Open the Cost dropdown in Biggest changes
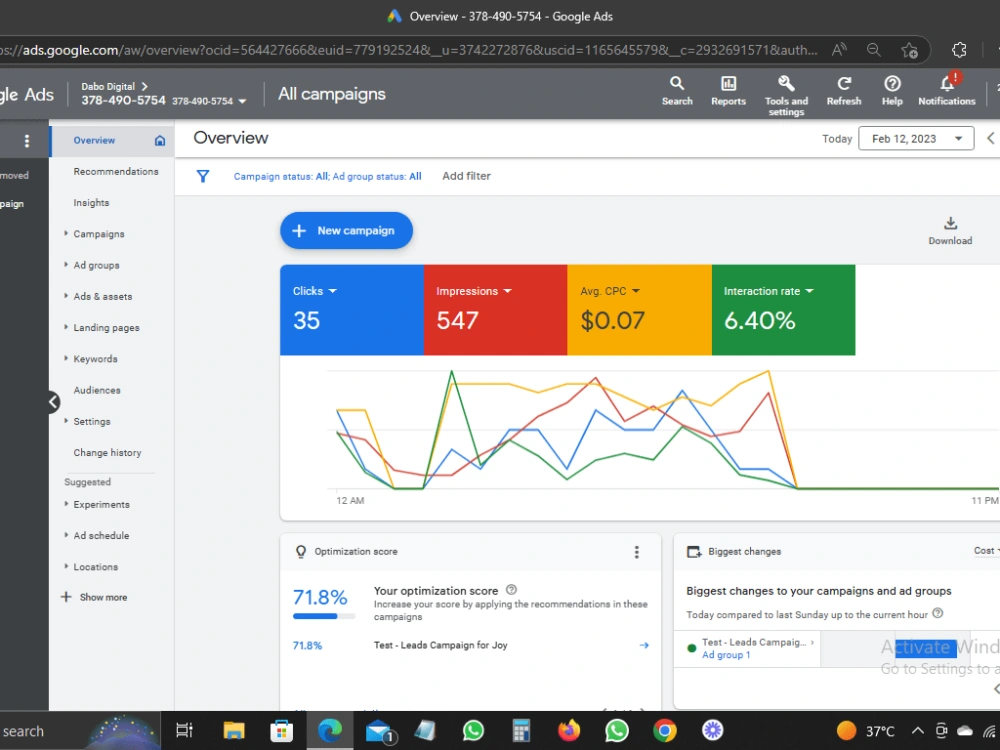The height and width of the screenshot is (750, 1000). pyautogui.click(x=986, y=550)
